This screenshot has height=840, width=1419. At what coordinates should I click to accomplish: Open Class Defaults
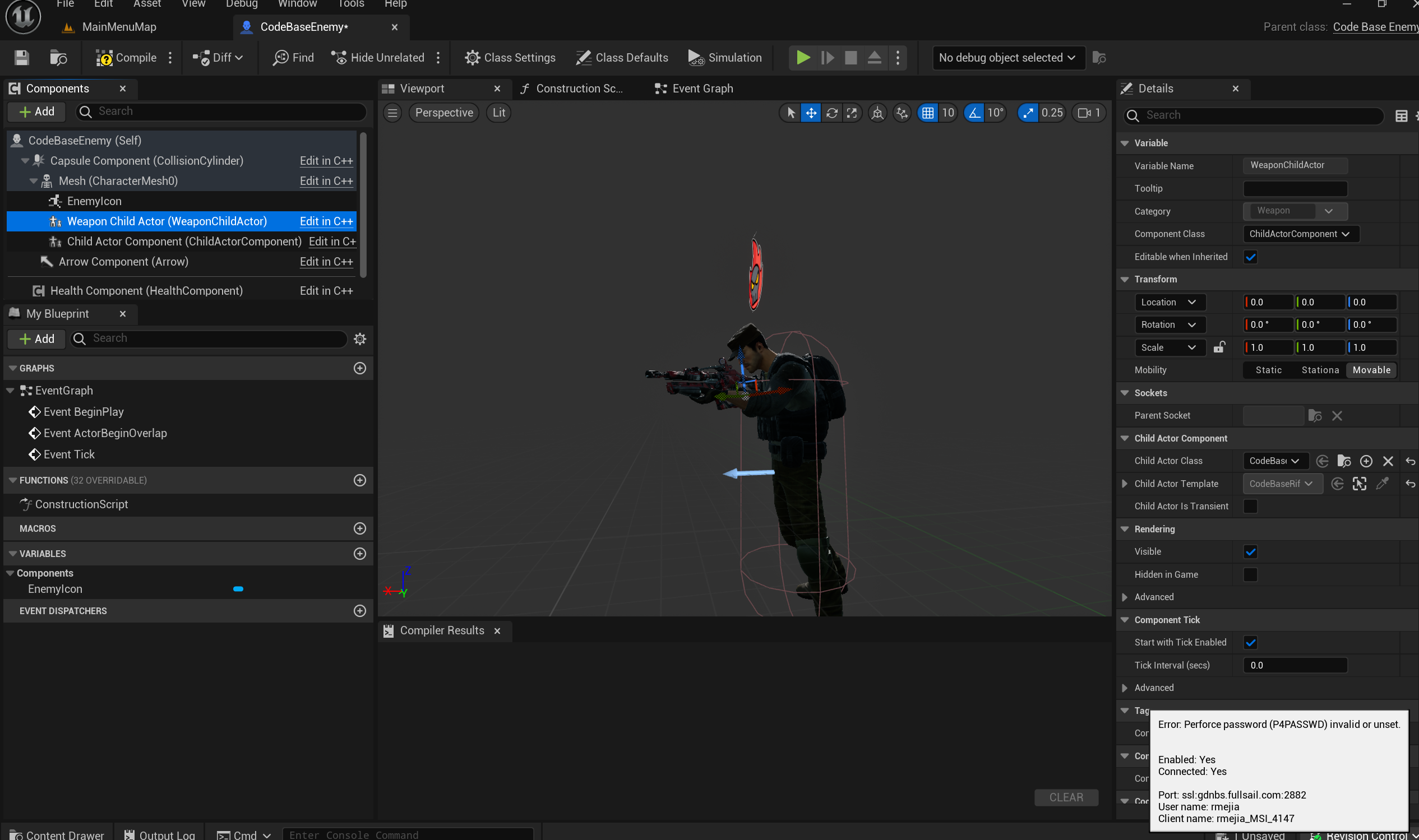622,58
